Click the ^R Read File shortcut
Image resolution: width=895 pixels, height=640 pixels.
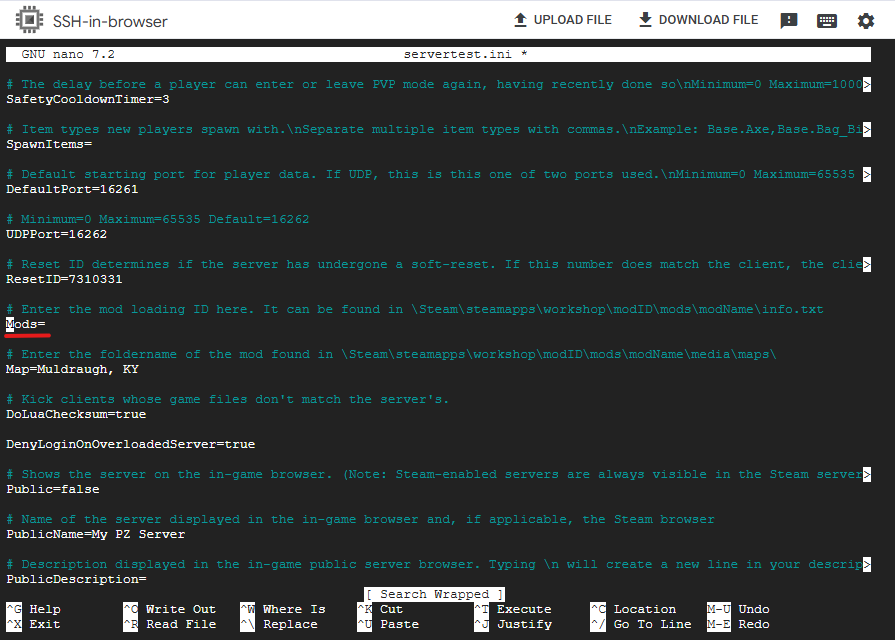point(170,625)
